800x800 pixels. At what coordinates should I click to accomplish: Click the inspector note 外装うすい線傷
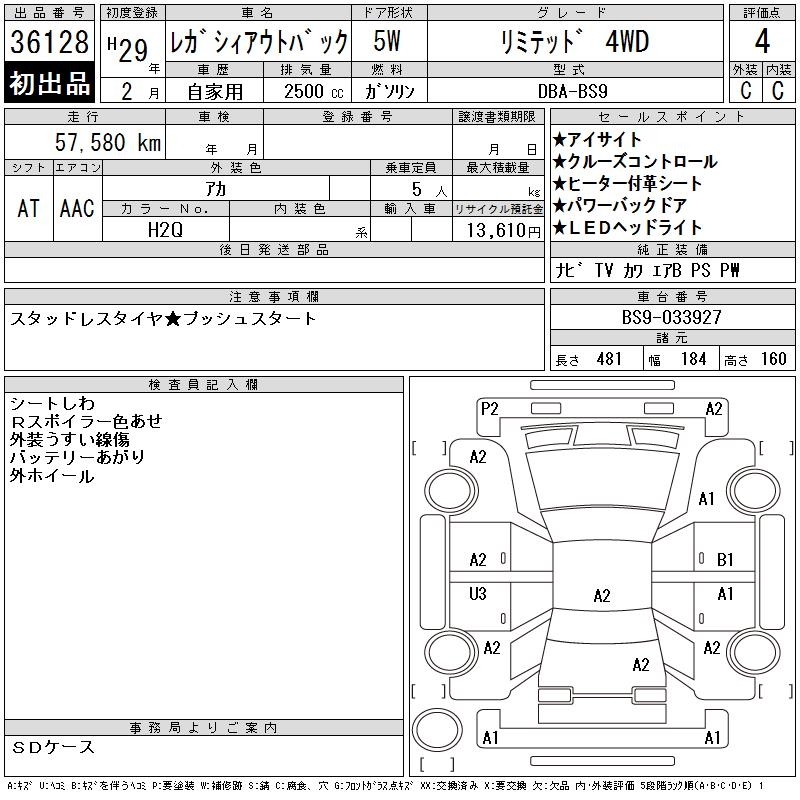70,440
